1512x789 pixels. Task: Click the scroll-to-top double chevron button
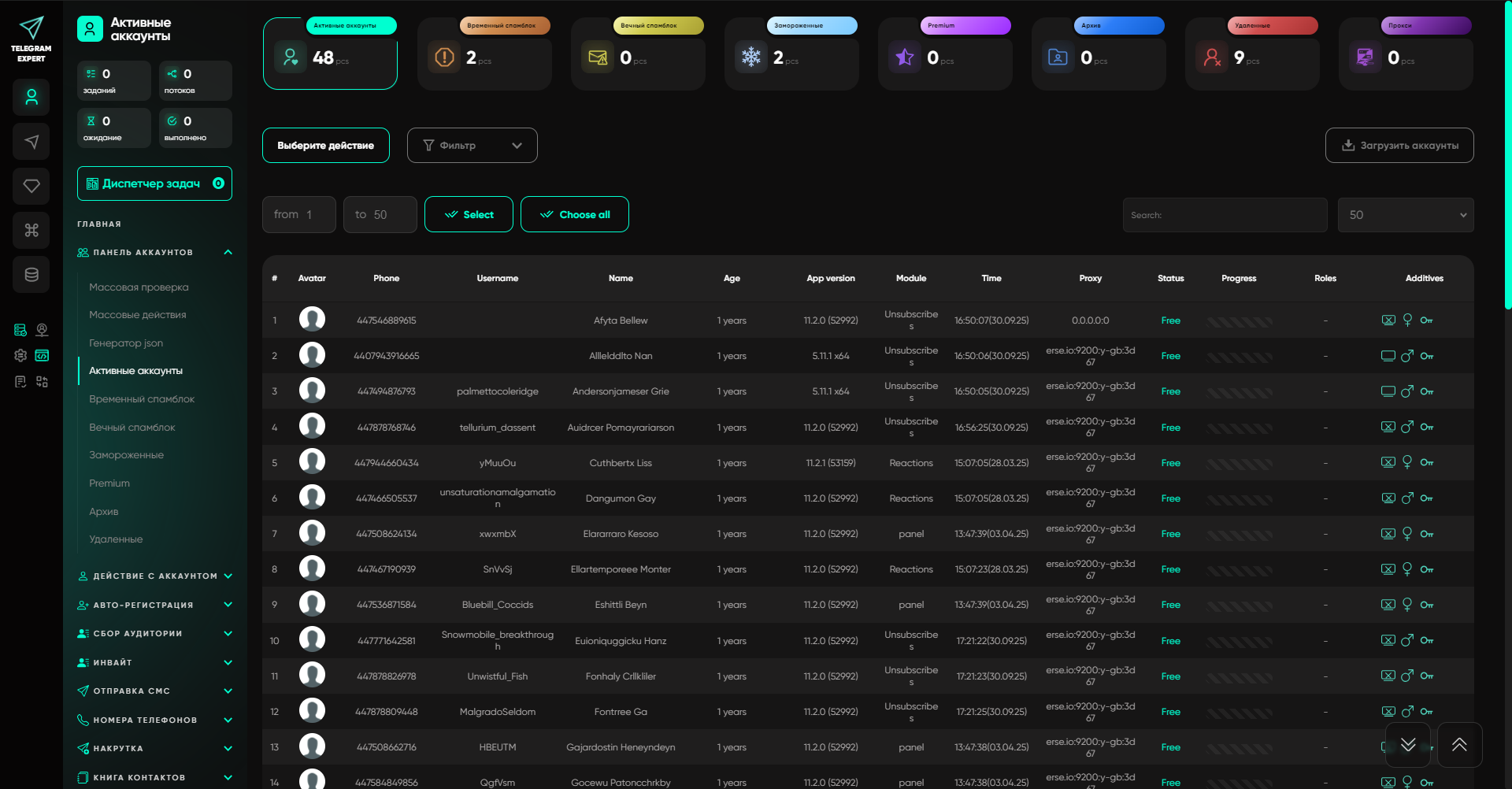1459,745
